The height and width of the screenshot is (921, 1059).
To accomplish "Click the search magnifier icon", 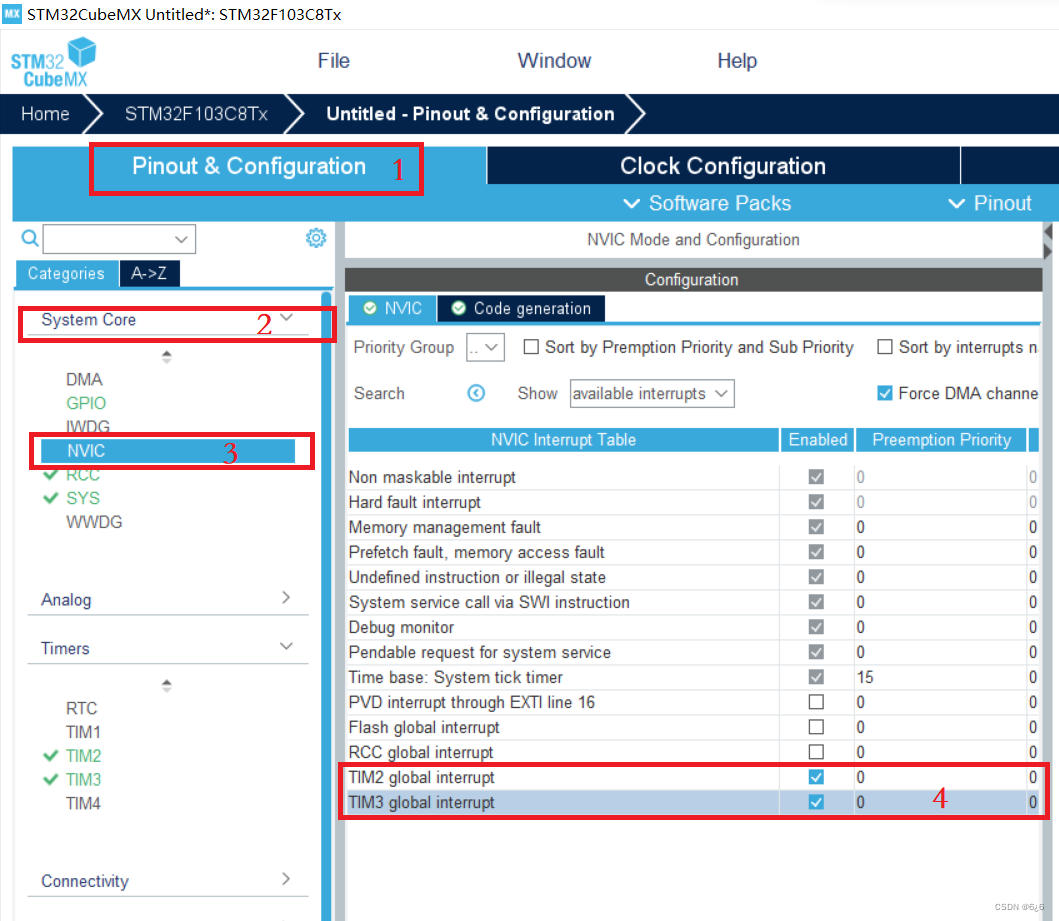I will [x=30, y=238].
